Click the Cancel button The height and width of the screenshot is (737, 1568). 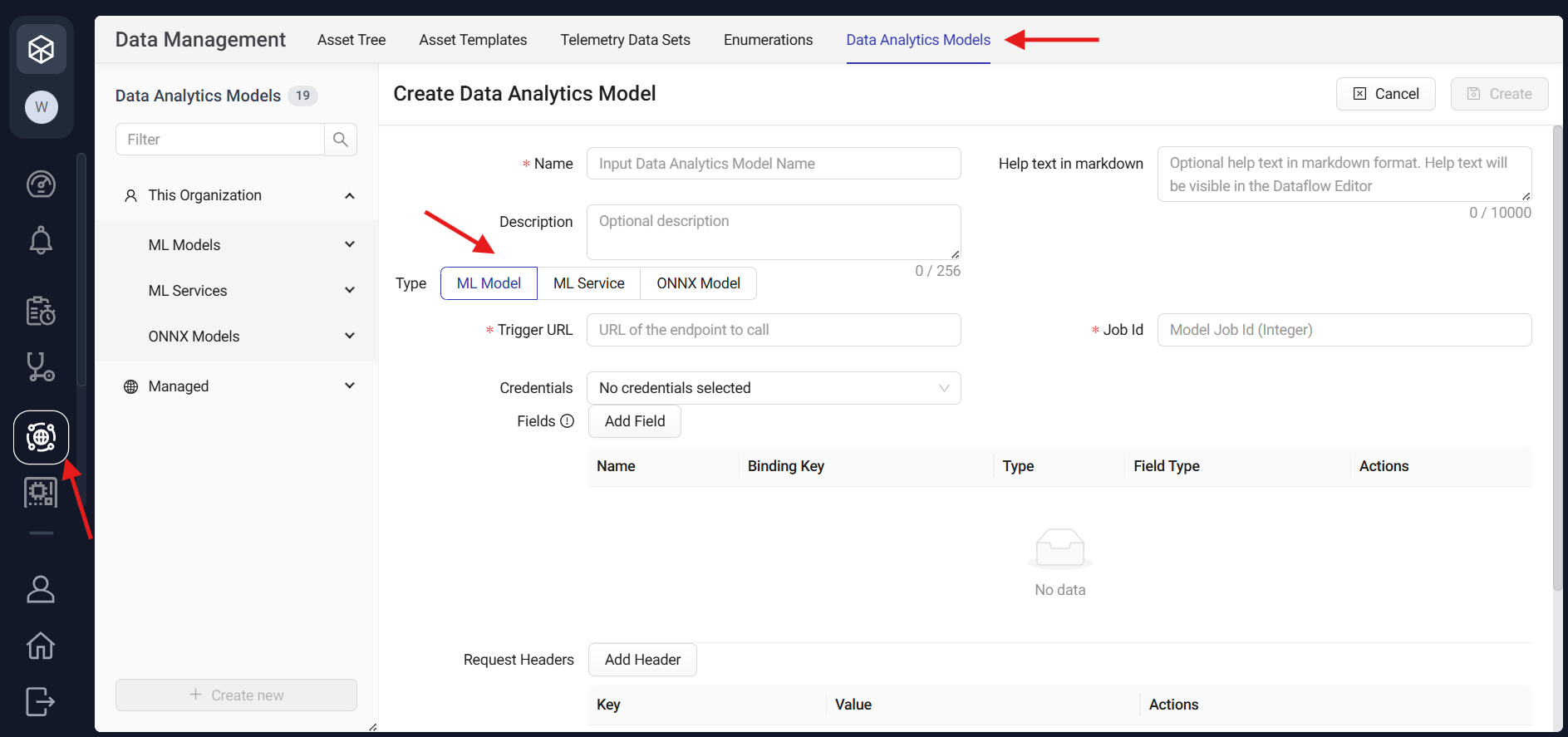click(1385, 94)
